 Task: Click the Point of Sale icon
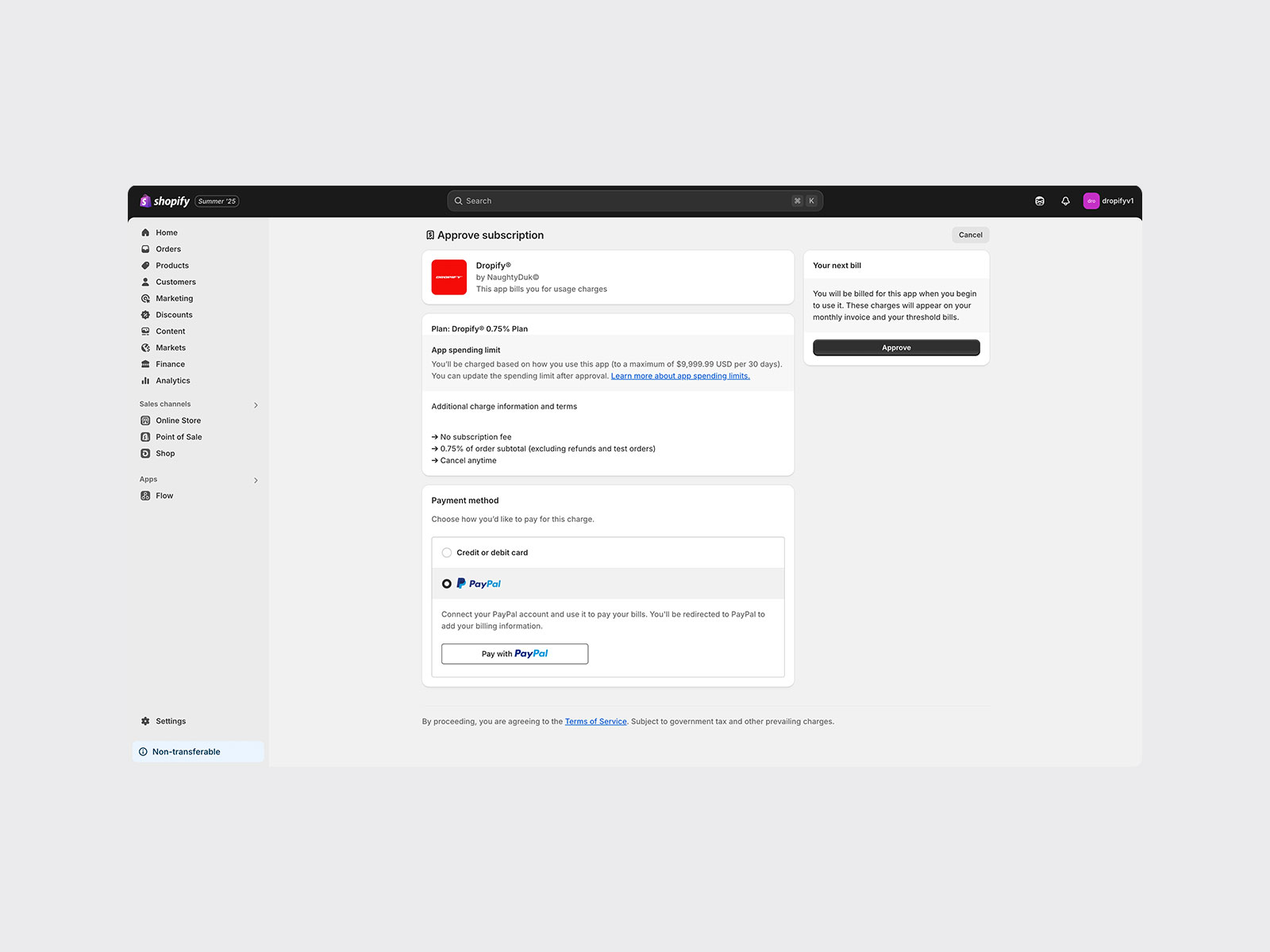tap(145, 437)
